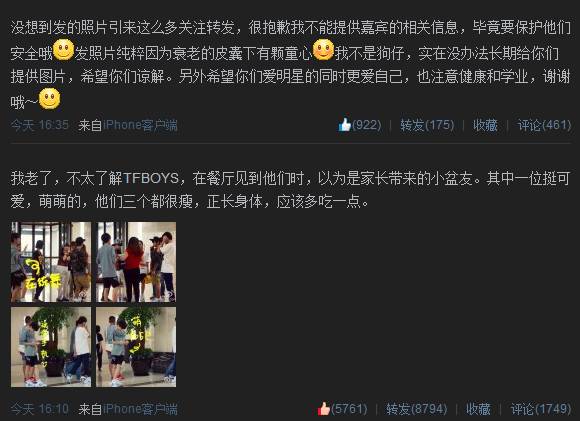The width and height of the screenshot is (580, 421).
Task: Repost the first post via 转发(175)
Action: point(427,125)
